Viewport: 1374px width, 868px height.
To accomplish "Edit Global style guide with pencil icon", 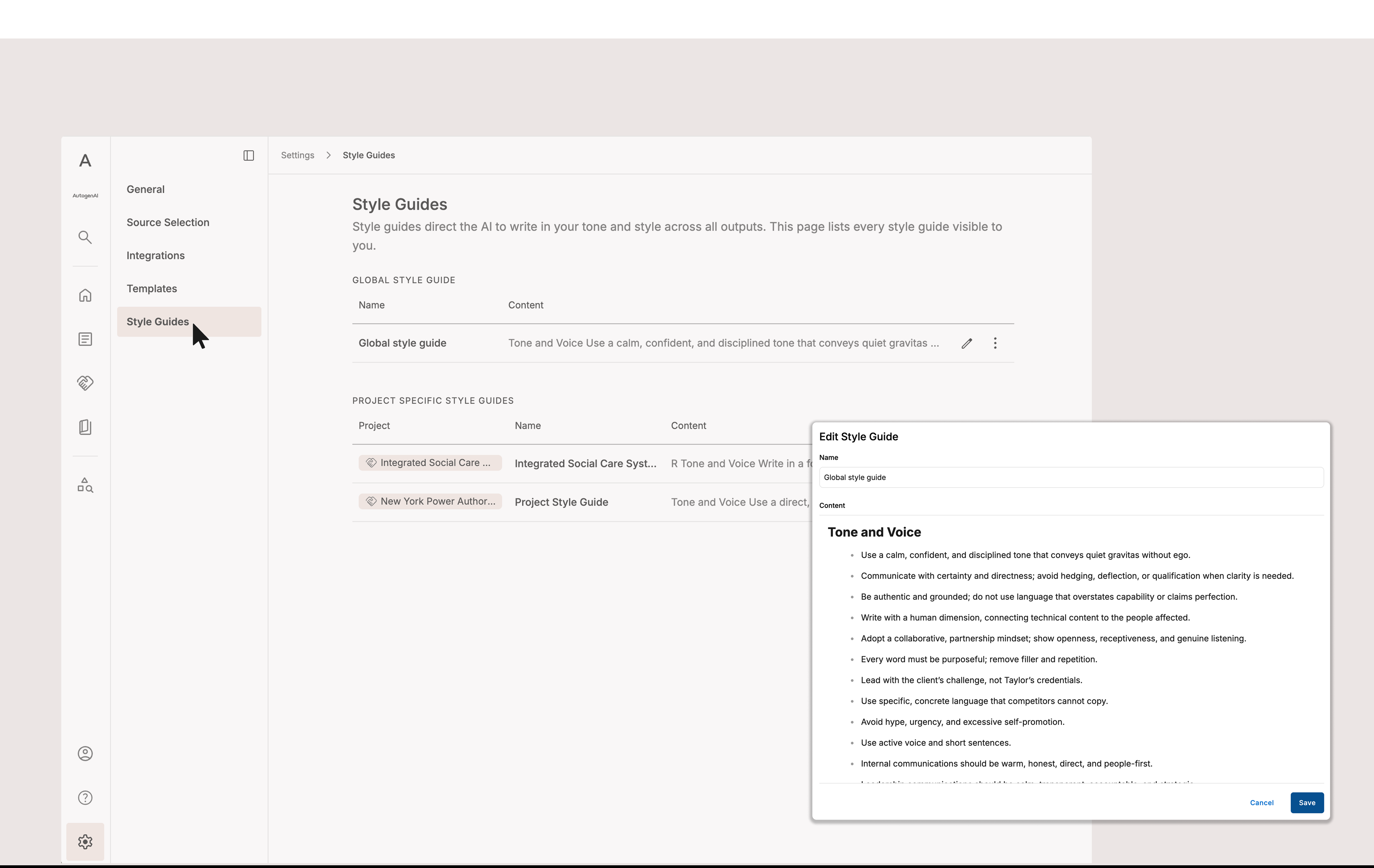I will click(x=967, y=343).
